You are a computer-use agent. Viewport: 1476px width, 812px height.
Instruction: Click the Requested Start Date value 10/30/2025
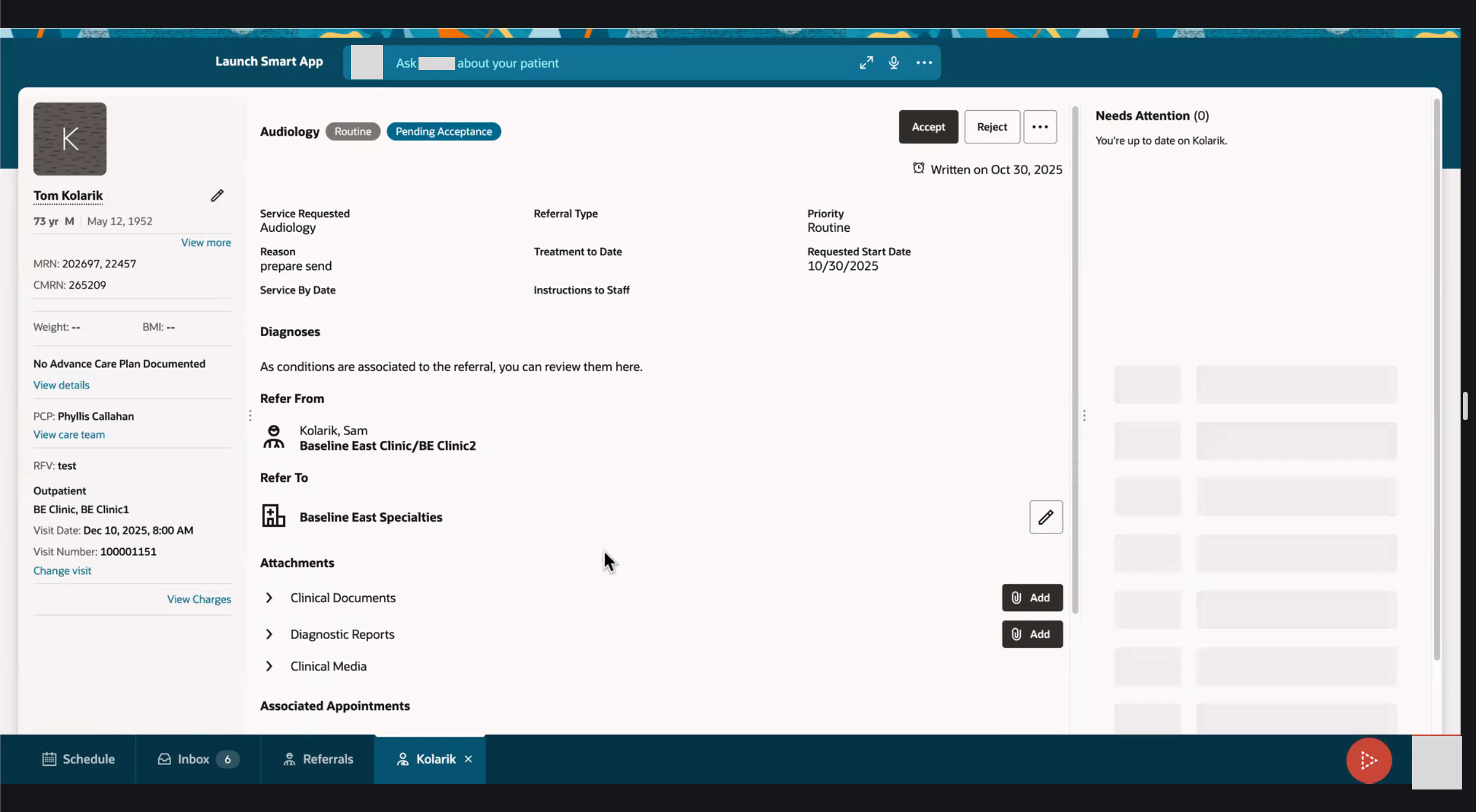pos(842,266)
